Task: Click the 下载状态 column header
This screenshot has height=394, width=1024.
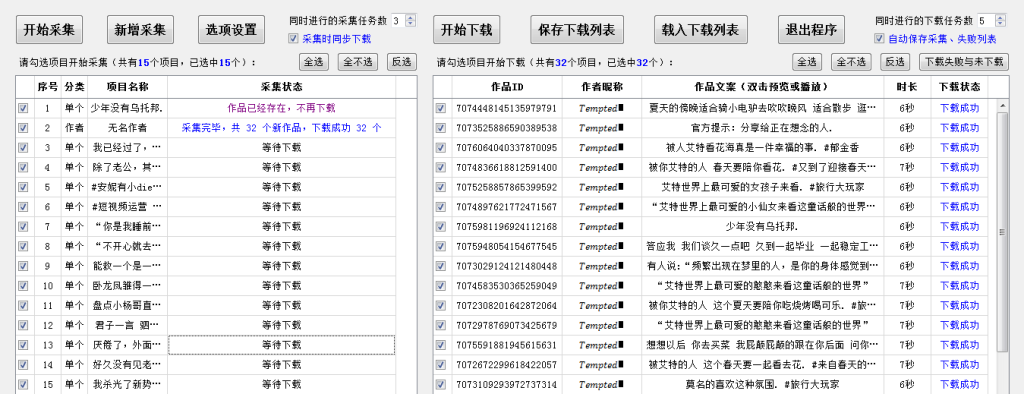Action: [x=959, y=87]
